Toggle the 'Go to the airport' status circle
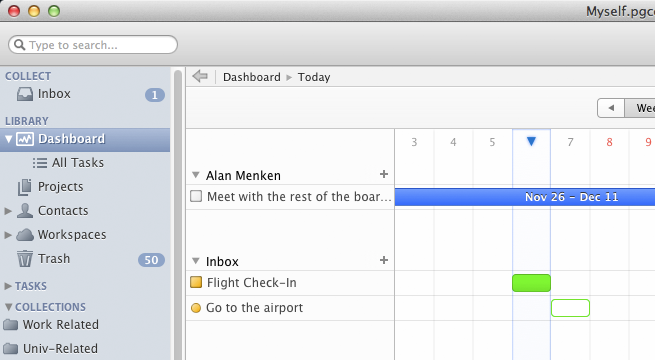This screenshot has width=655, height=360. 195,308
